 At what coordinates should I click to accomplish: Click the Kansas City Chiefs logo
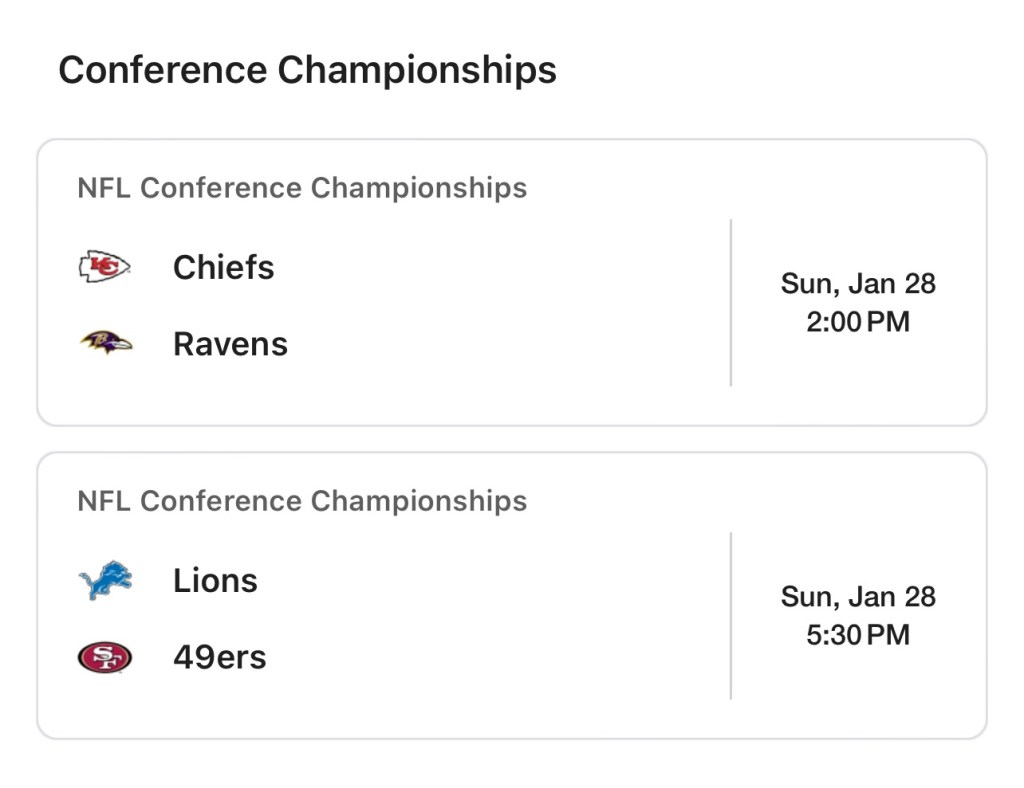click(105, 267)
